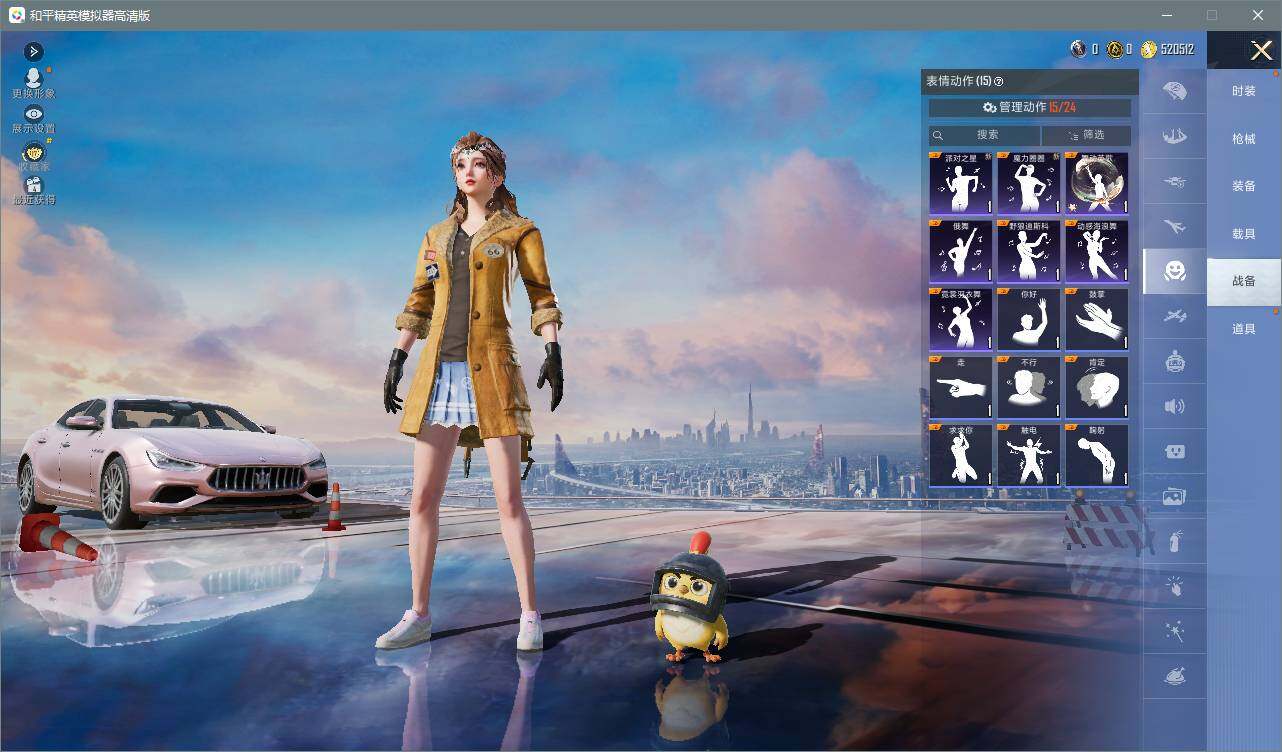This screenshot has height=752, width=1282.
Task: Open the 筛选 filter dropdown
Action: point(1087,135)
